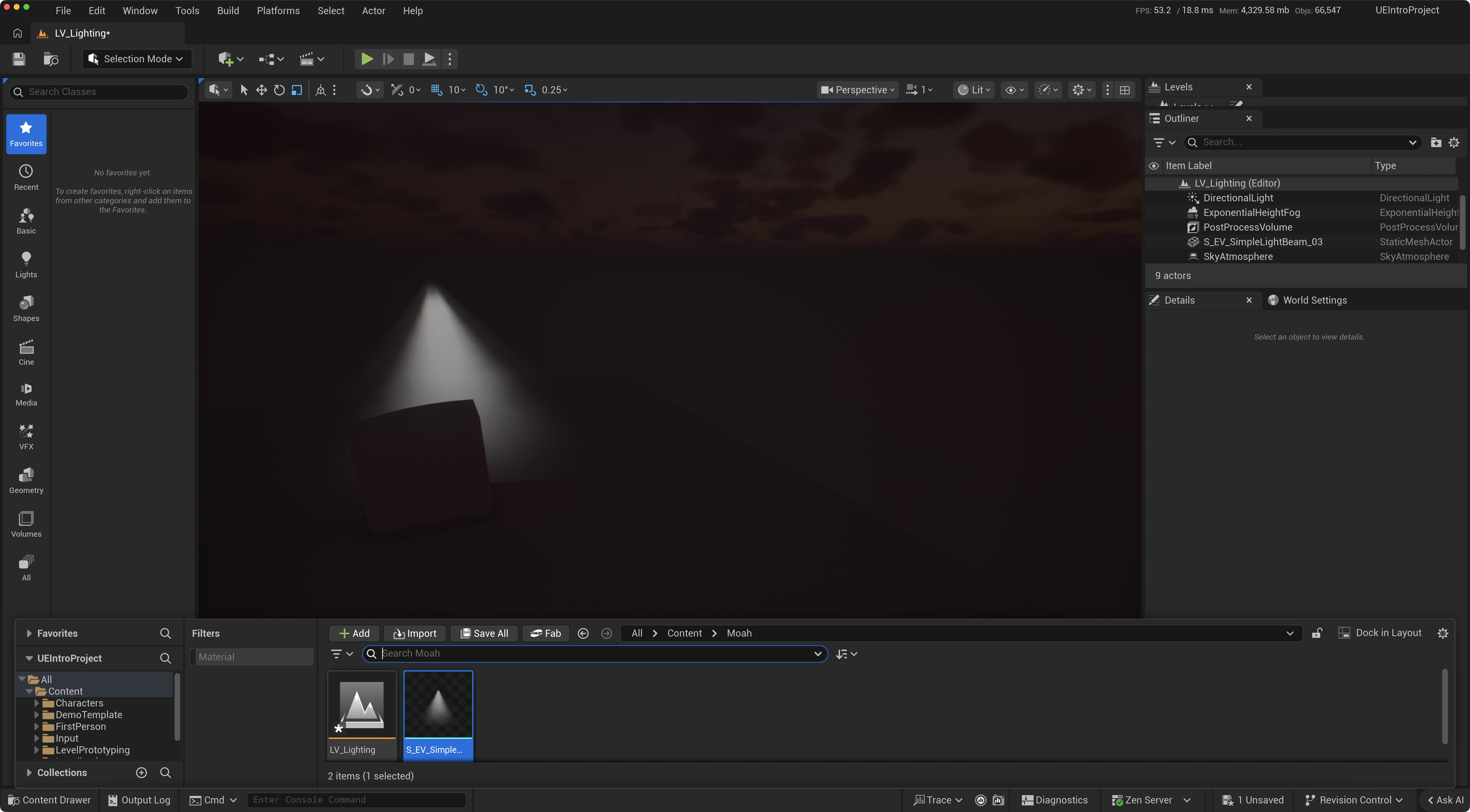Click the Add button in Content Browser
Viewport: 1470px width, 812px height.
tap(354, 633)
